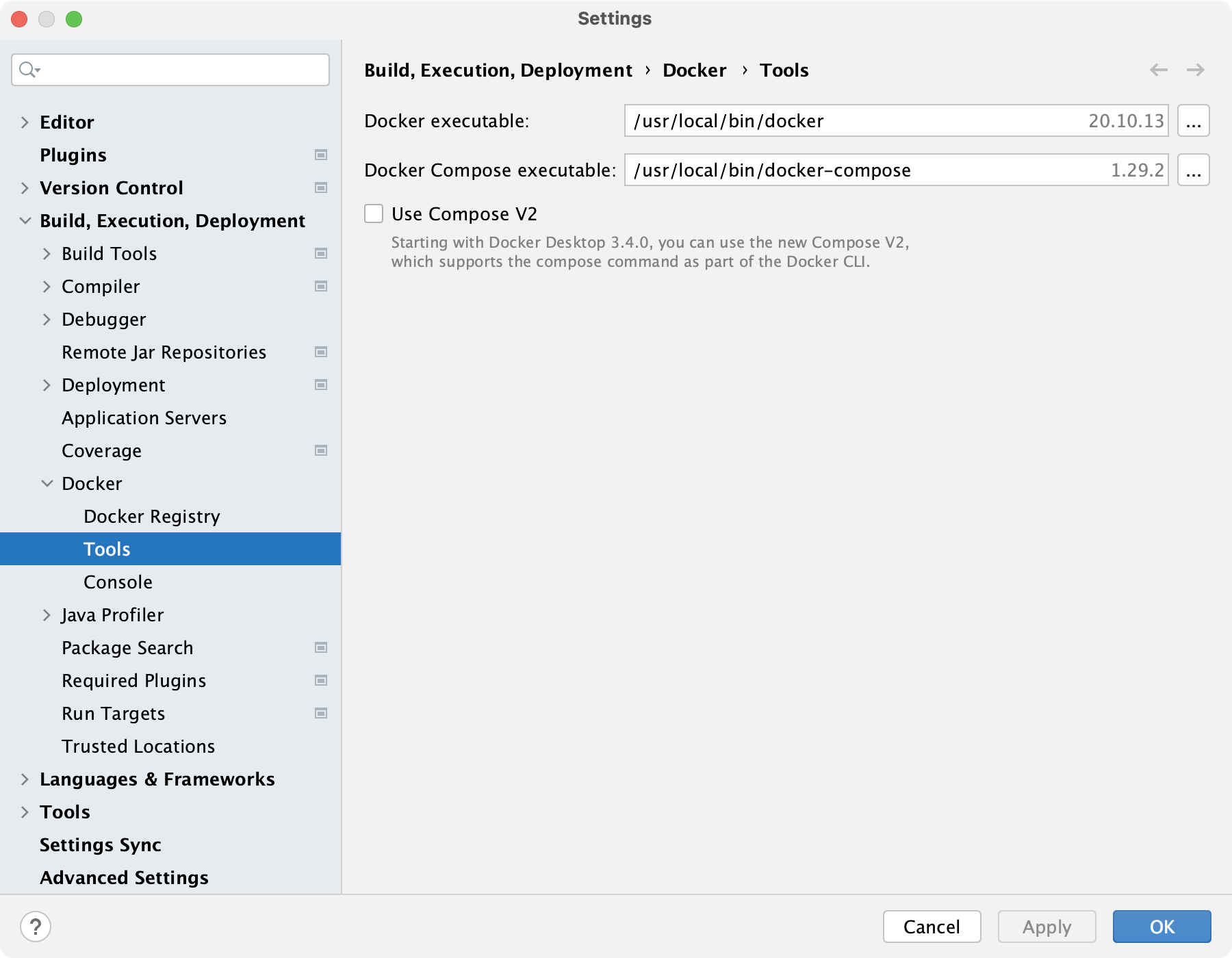The image size is (1232, 958).
Task: Click the green maximize window button
Action: (74, 19)
